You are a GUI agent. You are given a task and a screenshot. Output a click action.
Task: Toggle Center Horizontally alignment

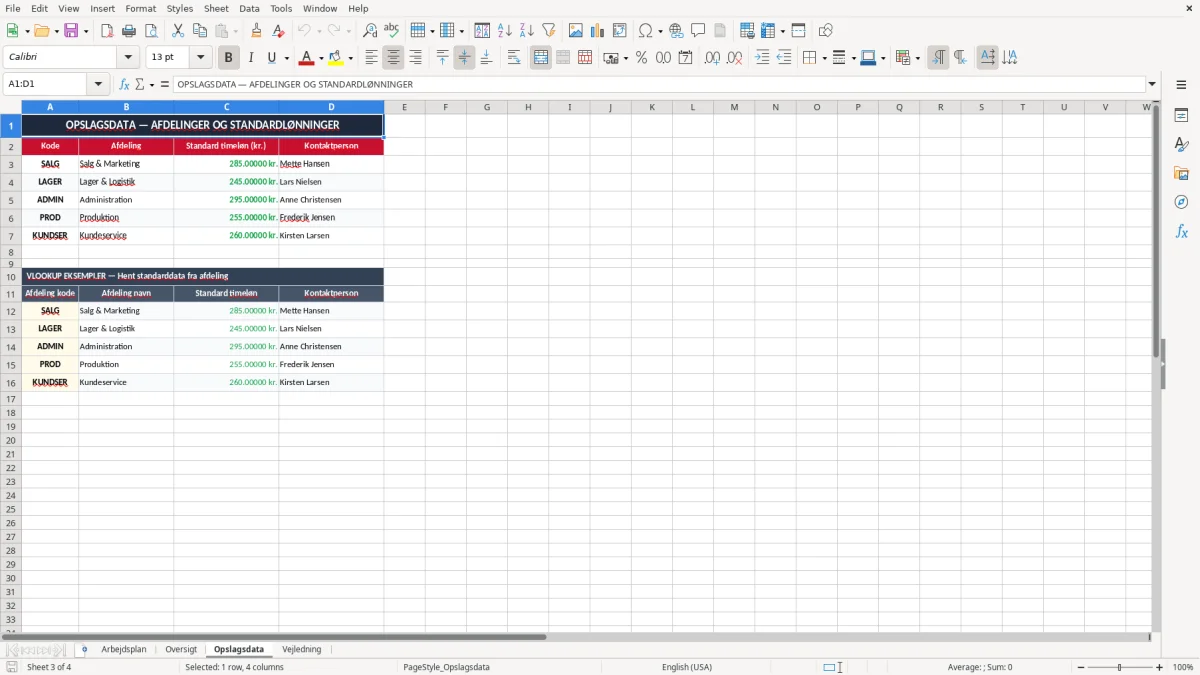[394, 58]
